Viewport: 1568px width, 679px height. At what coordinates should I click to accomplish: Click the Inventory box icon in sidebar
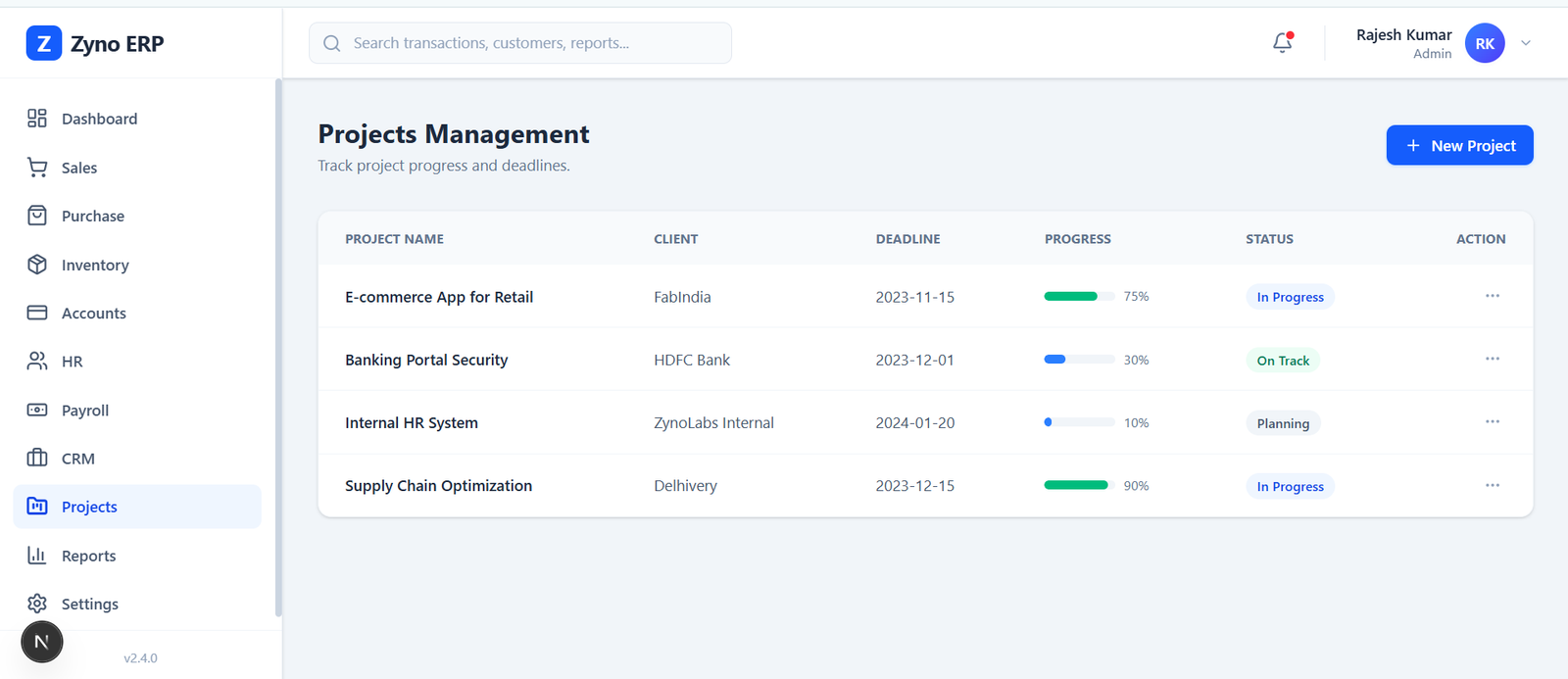(37, 265)
